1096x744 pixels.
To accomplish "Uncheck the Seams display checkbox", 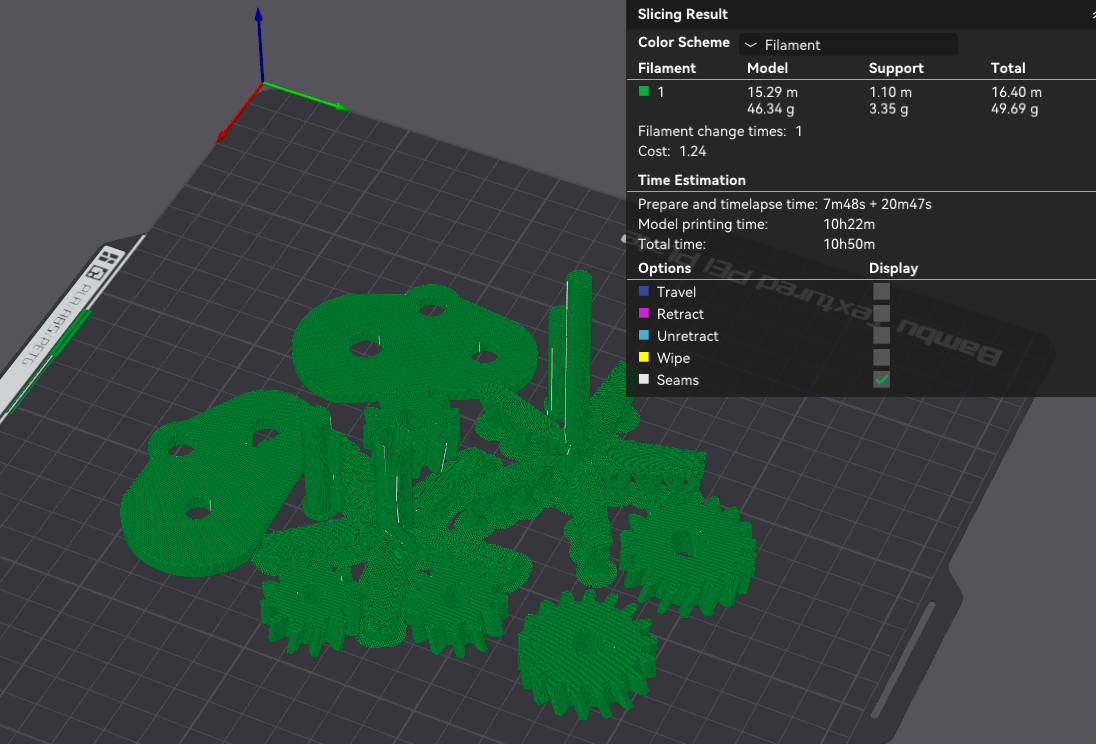I will pos(881,380).
